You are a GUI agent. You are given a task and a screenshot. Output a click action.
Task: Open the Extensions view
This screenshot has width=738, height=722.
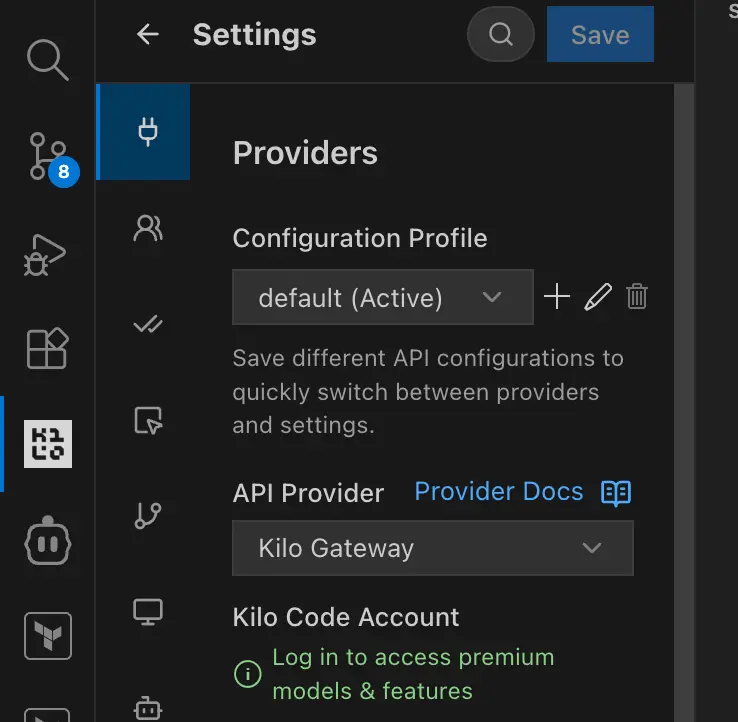tap(48, 348)
